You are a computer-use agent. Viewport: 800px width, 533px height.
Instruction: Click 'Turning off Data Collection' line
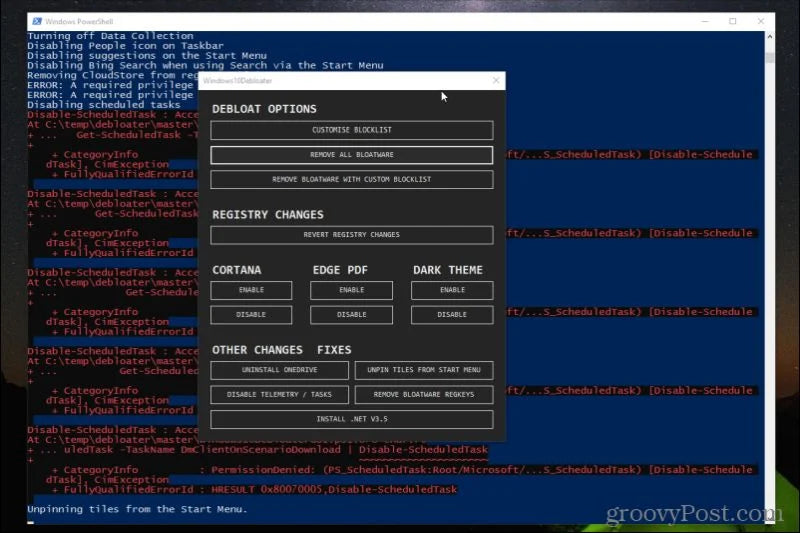point(110,36)
